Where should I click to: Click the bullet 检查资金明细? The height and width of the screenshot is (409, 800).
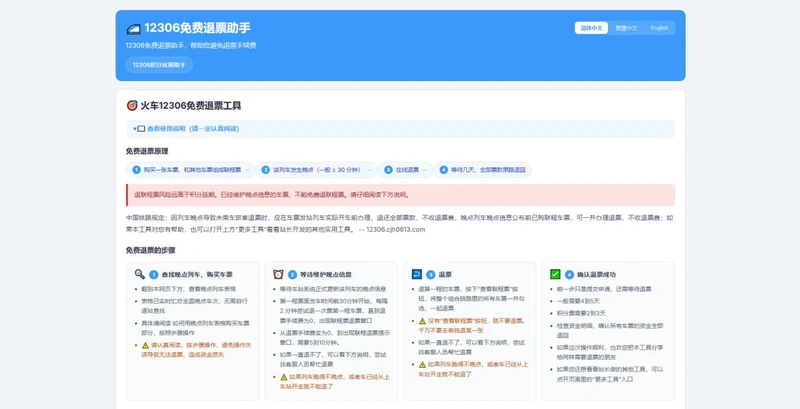point(610,330)
